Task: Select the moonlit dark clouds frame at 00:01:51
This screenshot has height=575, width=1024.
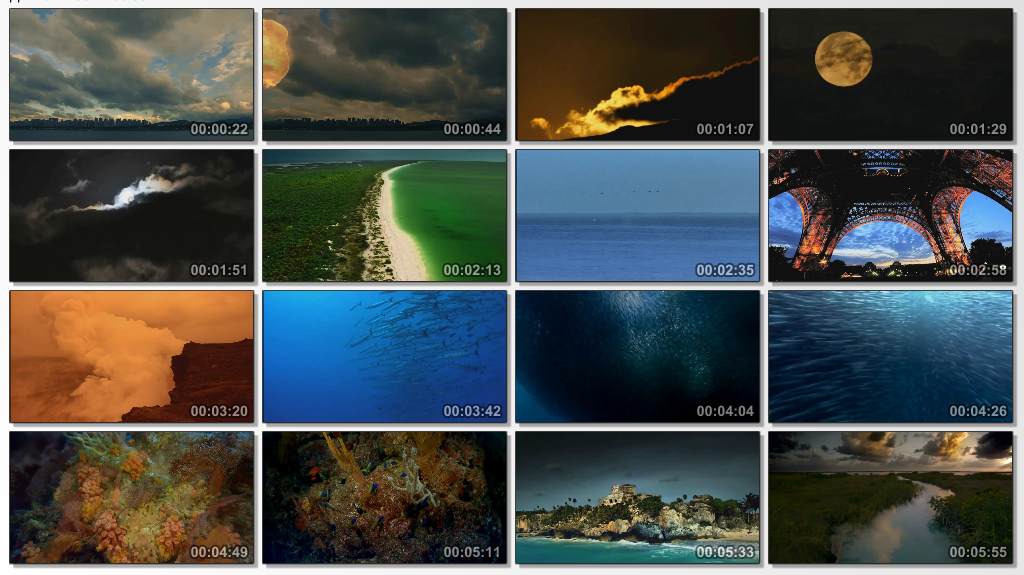Action: [131, 215]
